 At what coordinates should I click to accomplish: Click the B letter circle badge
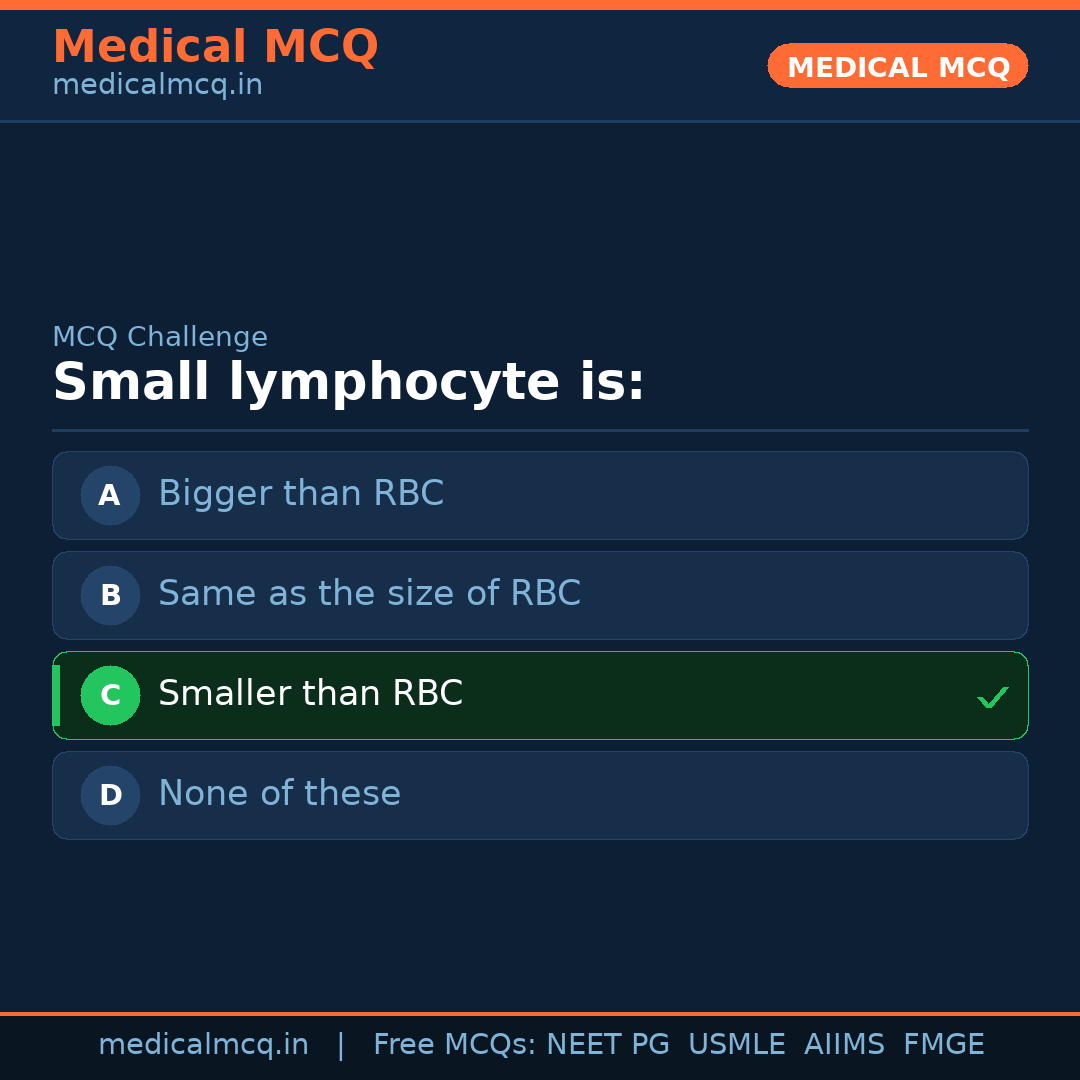click(x=110, y=595)
